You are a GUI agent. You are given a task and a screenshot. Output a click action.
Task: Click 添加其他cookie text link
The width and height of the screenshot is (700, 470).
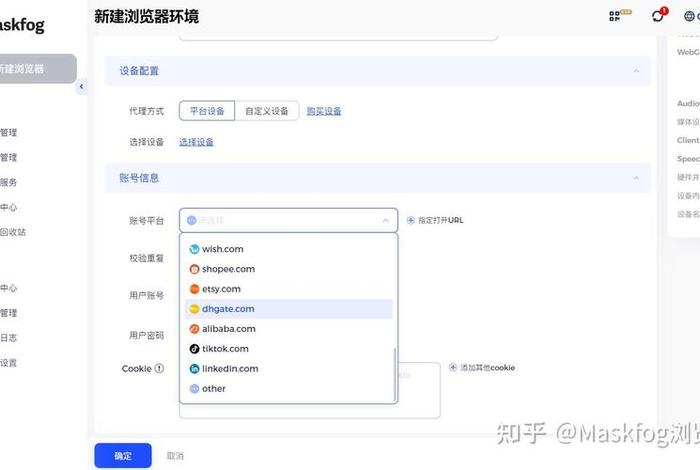click(488, 368)
